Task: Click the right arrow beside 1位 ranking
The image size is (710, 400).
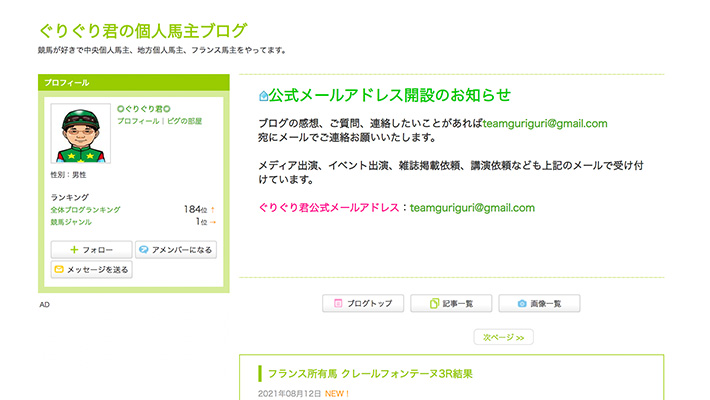Action: coord(213,222)
